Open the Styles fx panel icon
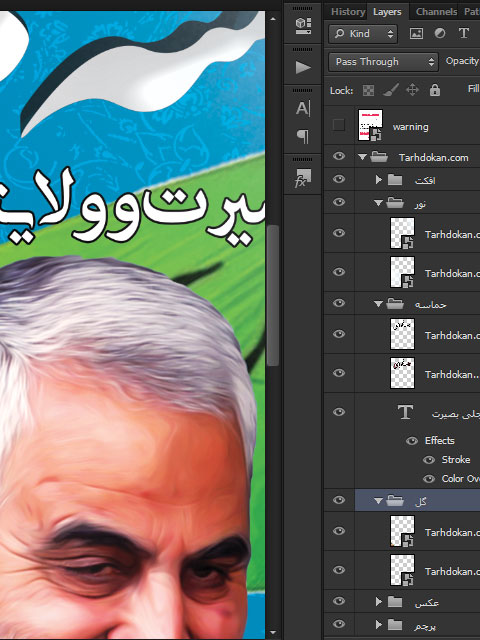 303,178
